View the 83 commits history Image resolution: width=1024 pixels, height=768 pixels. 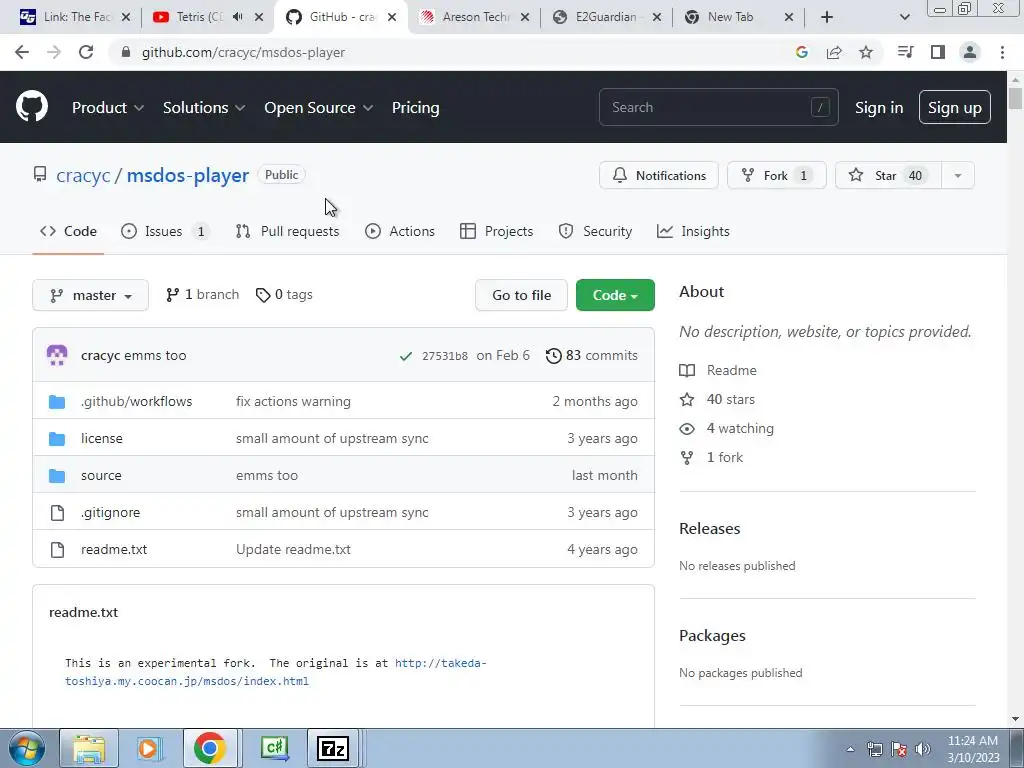tap(592, 356)
